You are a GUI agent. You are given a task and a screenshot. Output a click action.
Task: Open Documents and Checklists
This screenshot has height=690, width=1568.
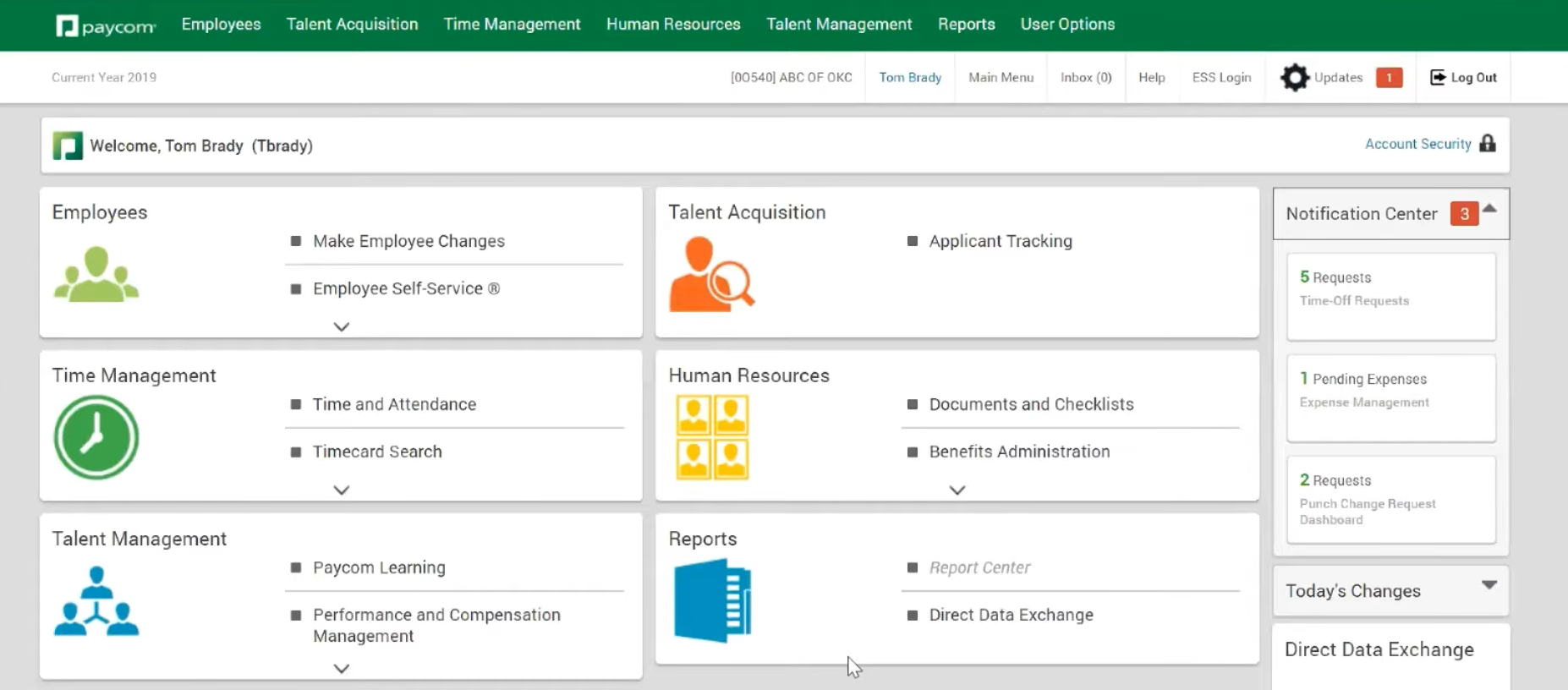[x=1032, y=404]
